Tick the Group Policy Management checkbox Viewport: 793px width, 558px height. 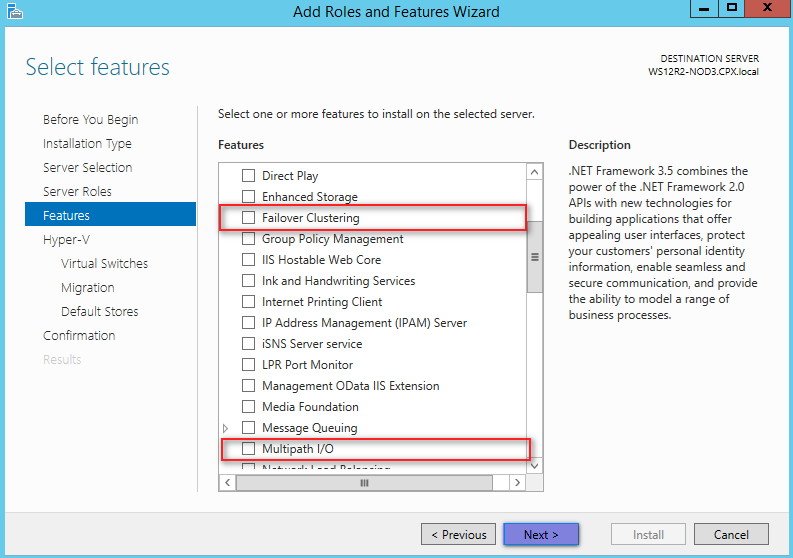248,239
